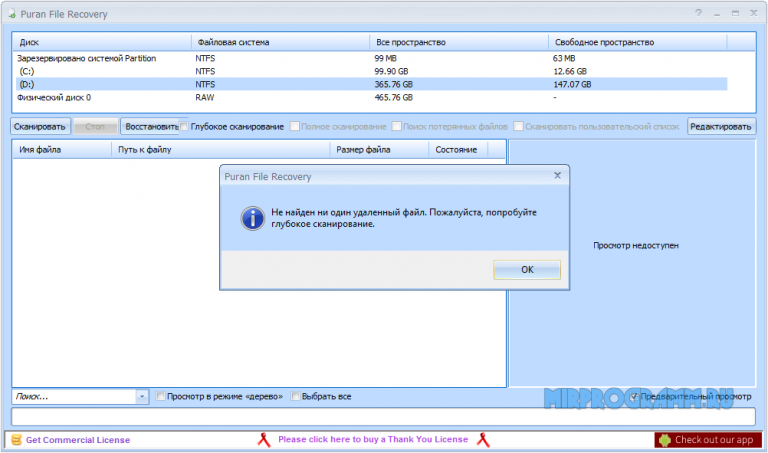Click the Редактировать button
The image size is (768, 453).
pos(721,126)
